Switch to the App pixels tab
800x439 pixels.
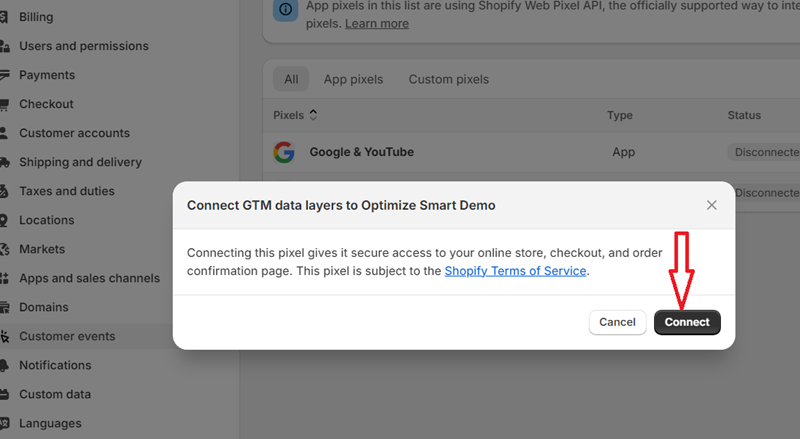(353, 79)
